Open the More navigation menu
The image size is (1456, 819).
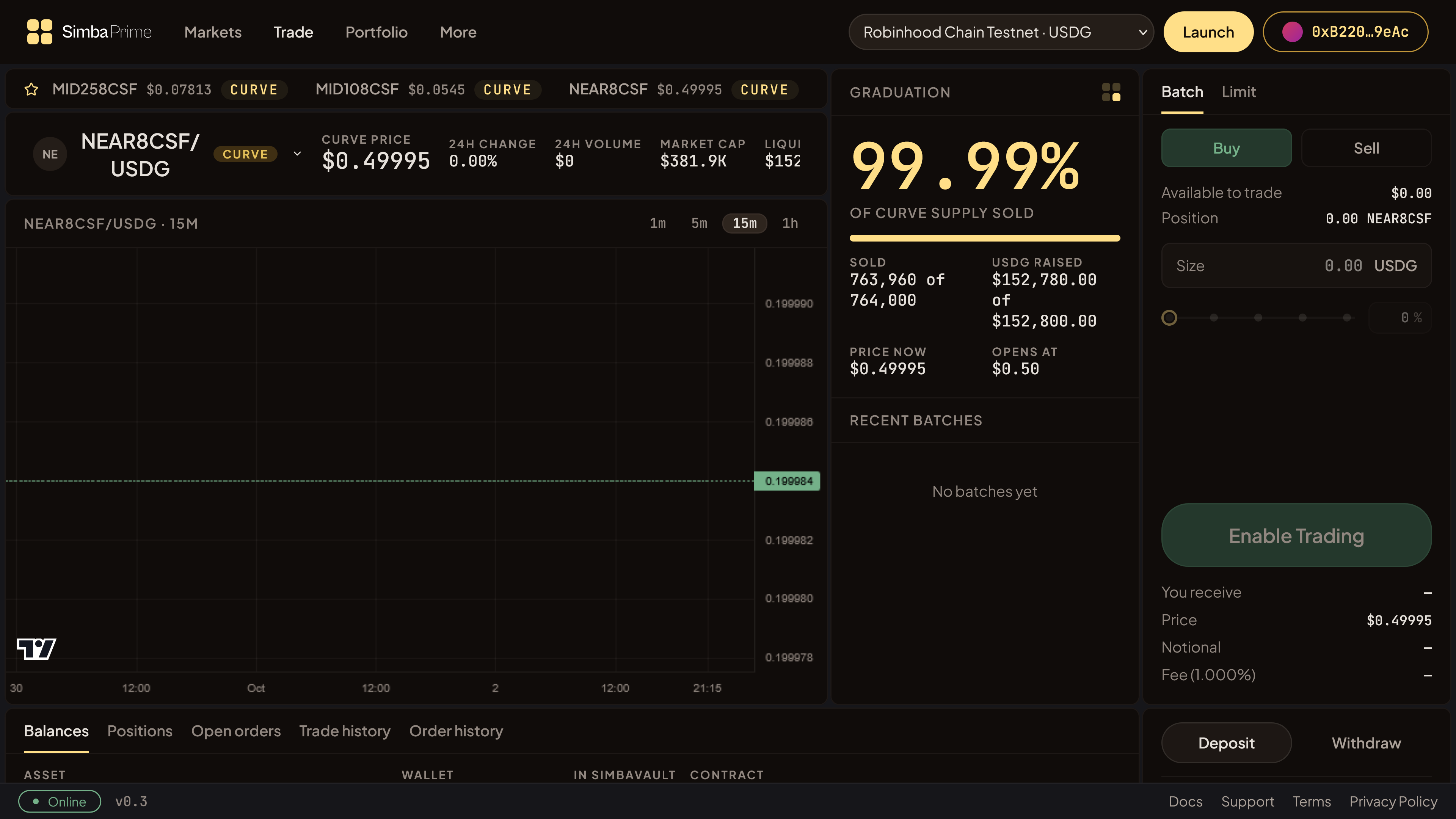click(x=458, y=32)
